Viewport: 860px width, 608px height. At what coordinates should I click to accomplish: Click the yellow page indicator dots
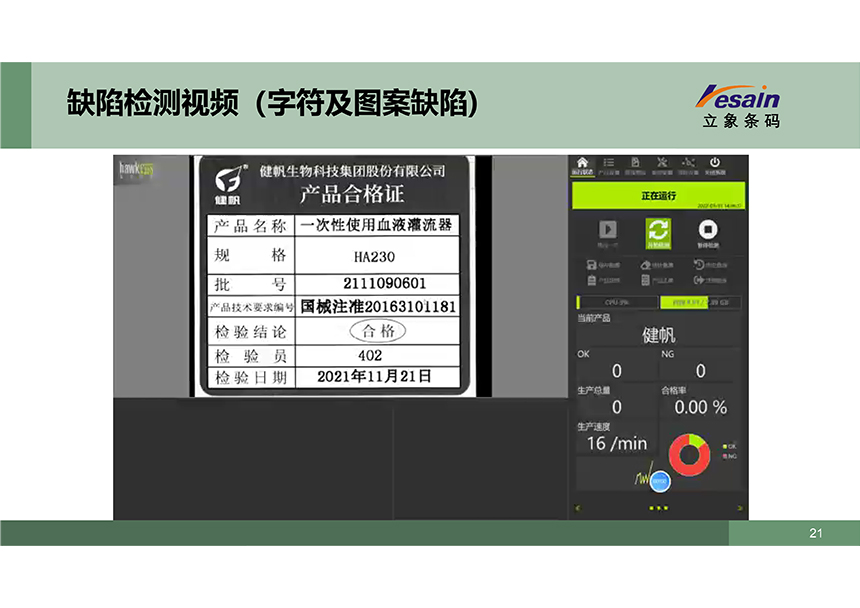[x=658, y=508]
